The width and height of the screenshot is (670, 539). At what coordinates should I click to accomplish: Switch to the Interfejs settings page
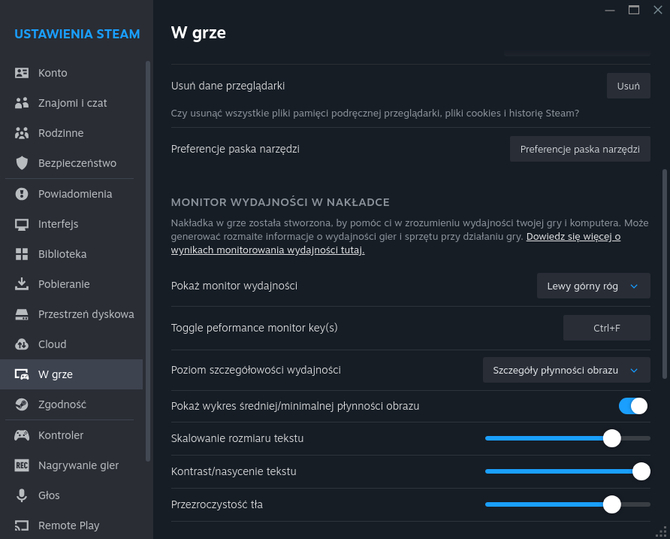[71, 224]
